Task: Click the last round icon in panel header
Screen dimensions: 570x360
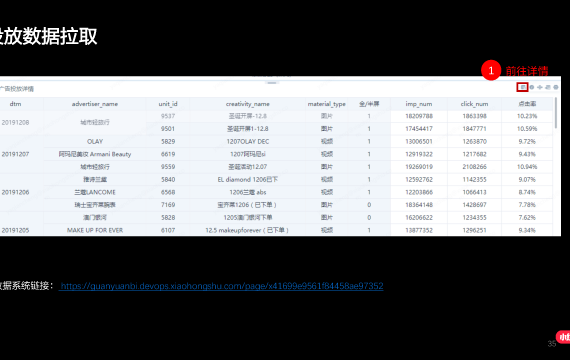Action: 556,87
